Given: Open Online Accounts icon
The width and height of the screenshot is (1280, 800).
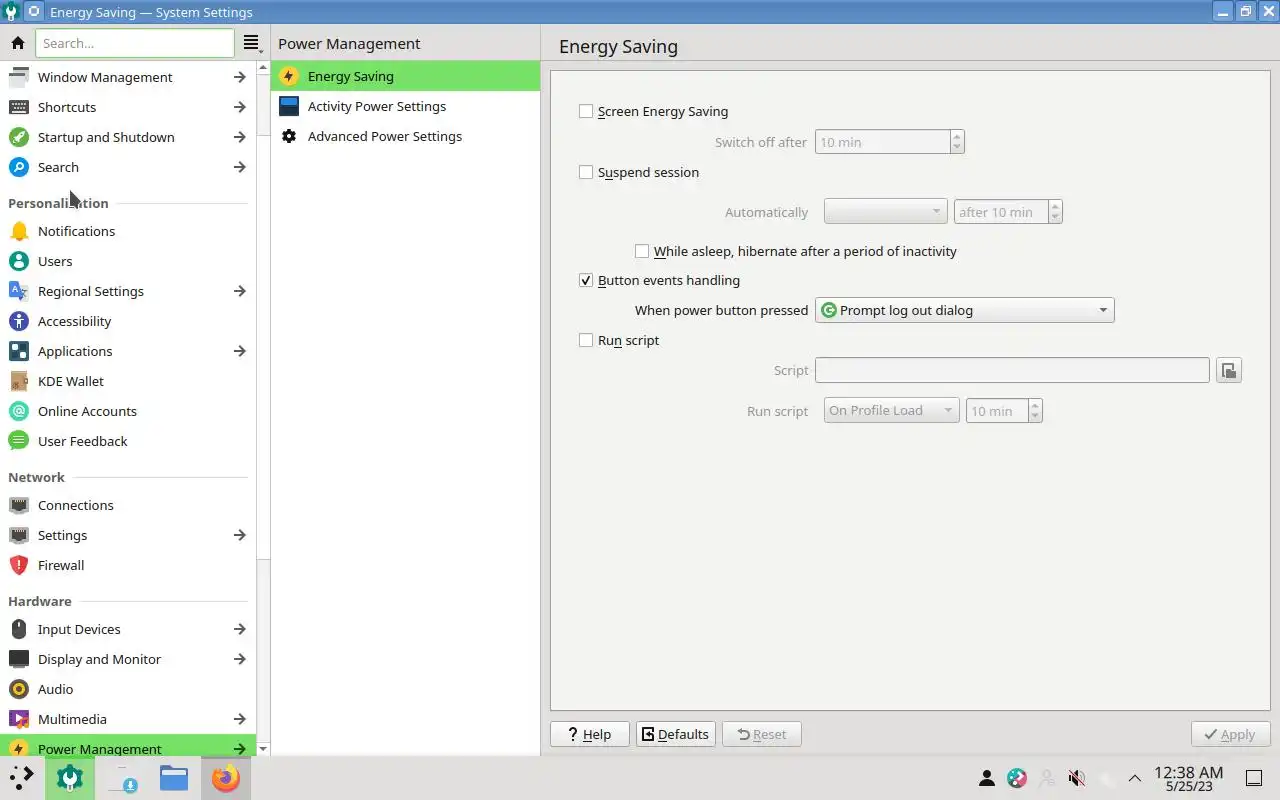Looking at the screenshot, I should tap(19, 411).
